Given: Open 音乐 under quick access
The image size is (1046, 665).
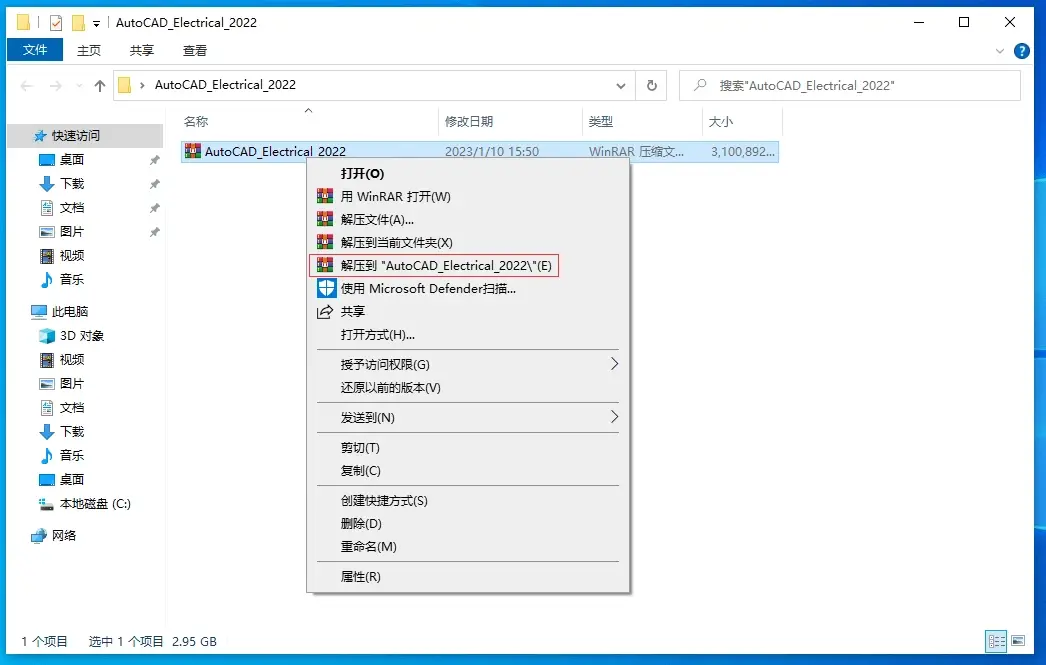Looking at the screenshot, I should (71, 279).
